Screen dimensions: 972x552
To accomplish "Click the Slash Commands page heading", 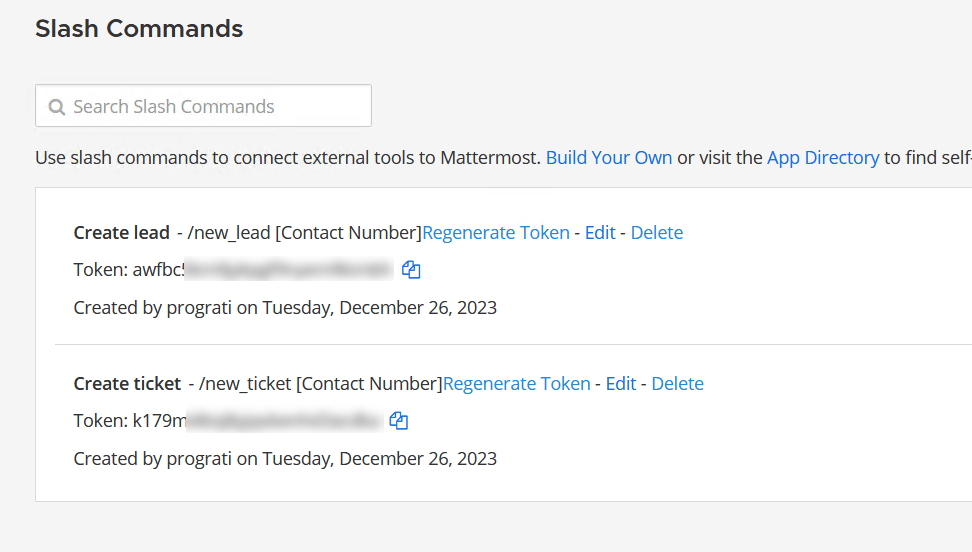I will pos(139,29).
